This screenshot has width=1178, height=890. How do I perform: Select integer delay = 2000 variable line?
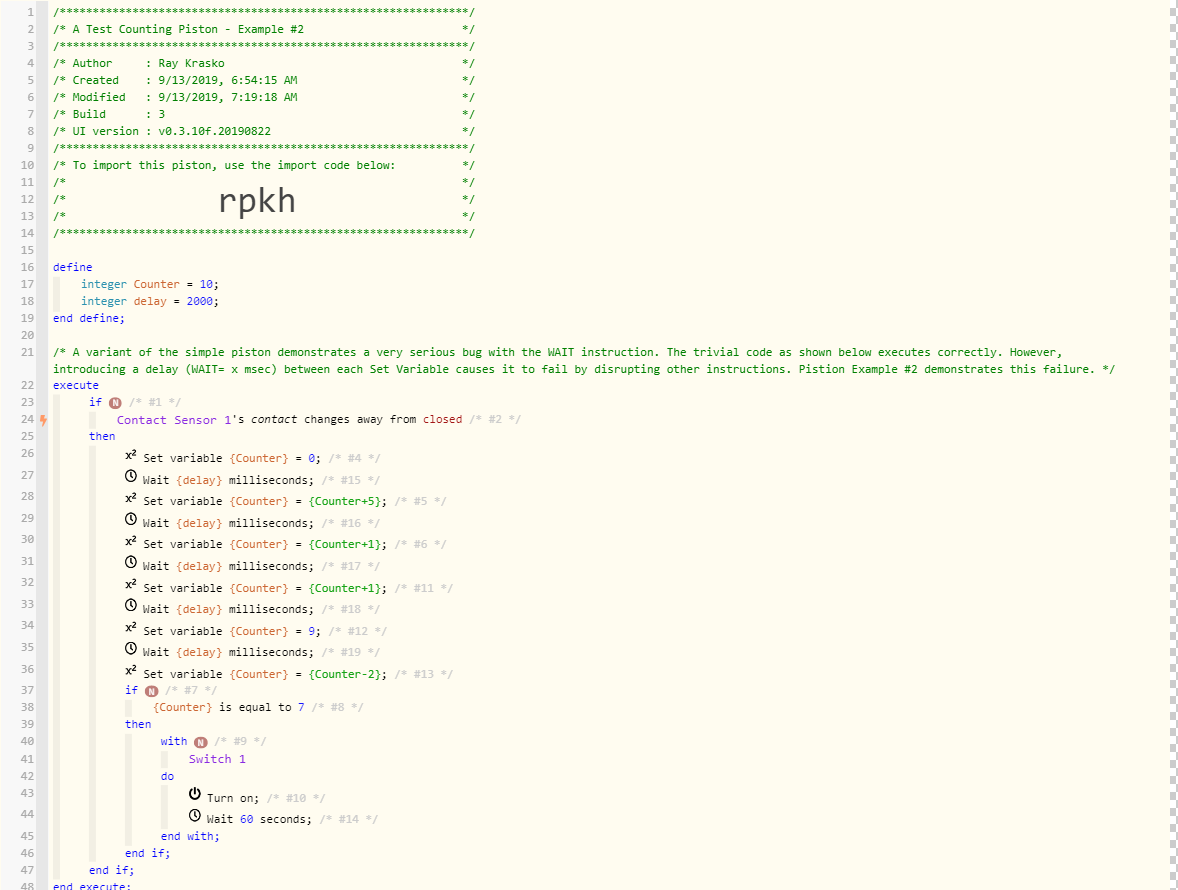[x=150, y=301]
